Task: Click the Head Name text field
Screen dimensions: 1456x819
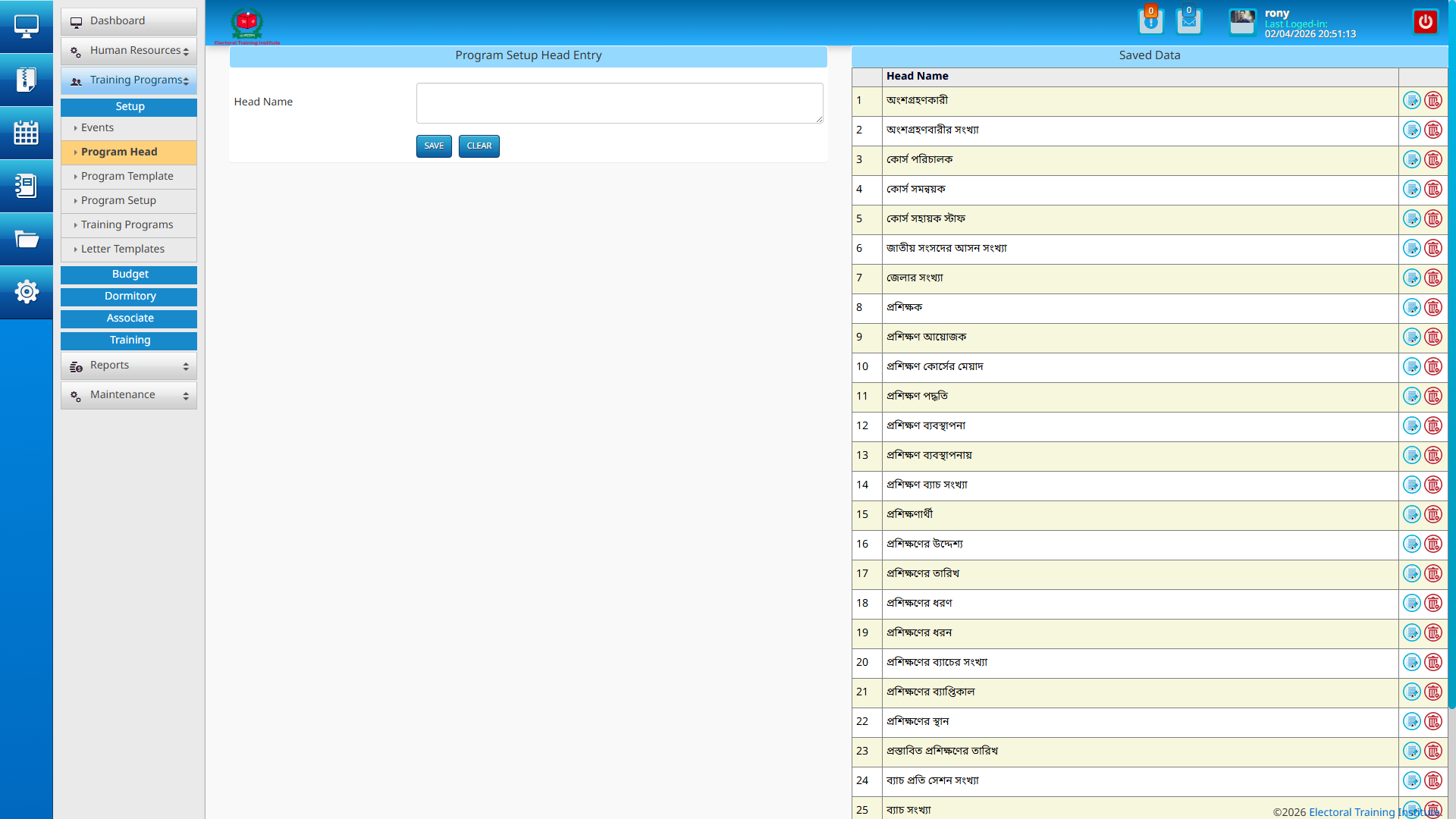Action: [619, 103]
